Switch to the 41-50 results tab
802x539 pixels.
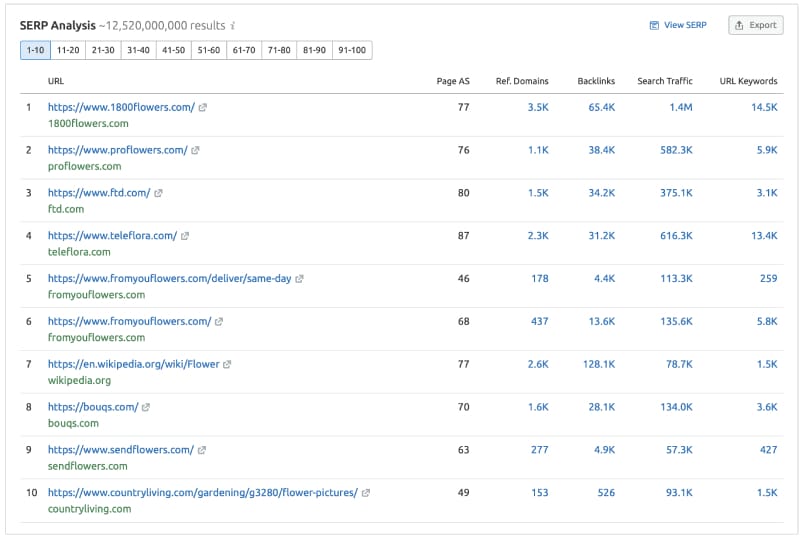point(173,50)
